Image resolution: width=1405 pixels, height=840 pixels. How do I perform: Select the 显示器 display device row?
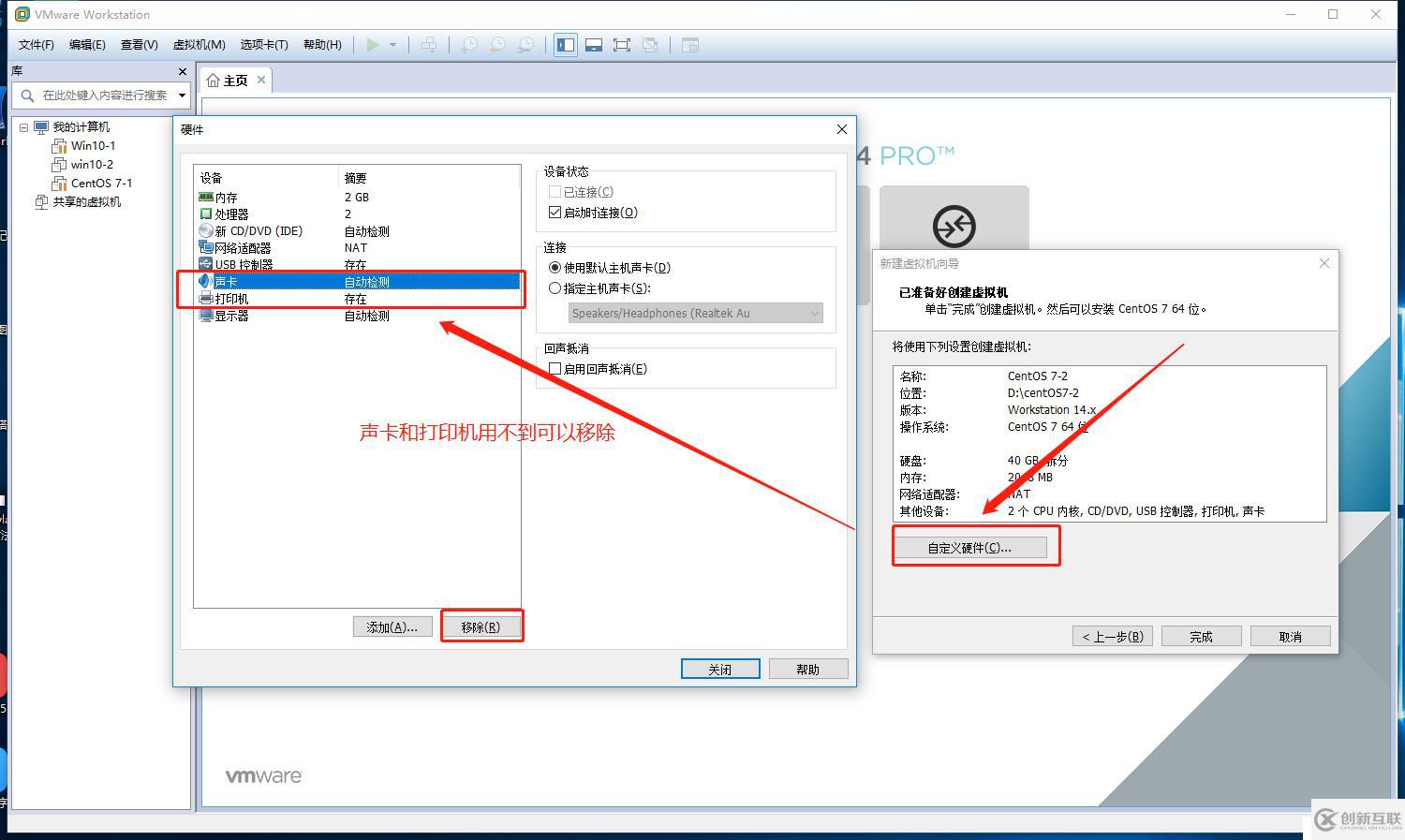357,316
